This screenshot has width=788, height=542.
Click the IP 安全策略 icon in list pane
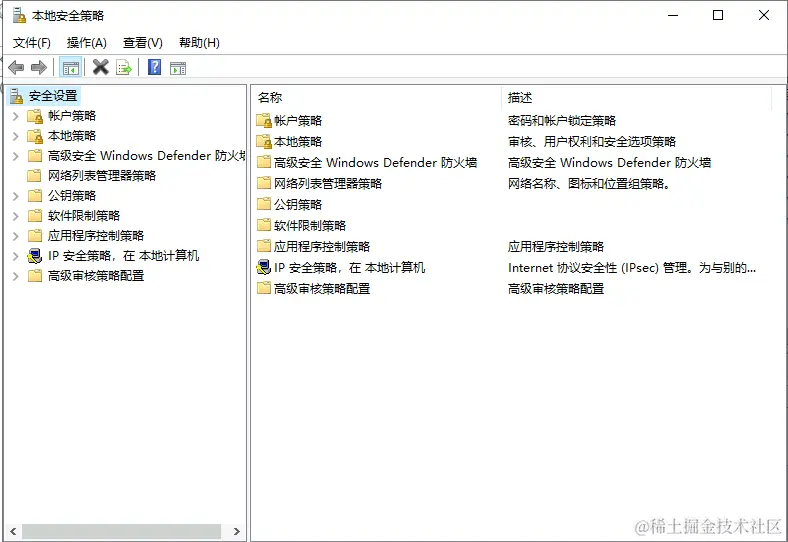(x=264, y=267)
